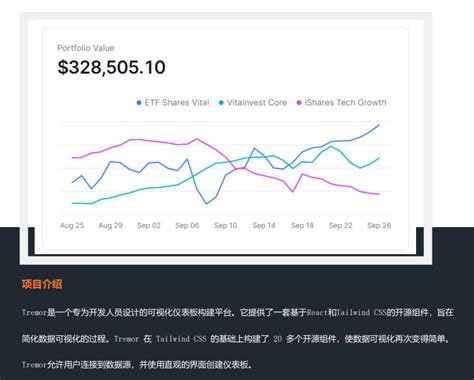474x380 pixels.
Task: Click the teal line's end point at Sep 26
Action: click(x=379, y=158)
